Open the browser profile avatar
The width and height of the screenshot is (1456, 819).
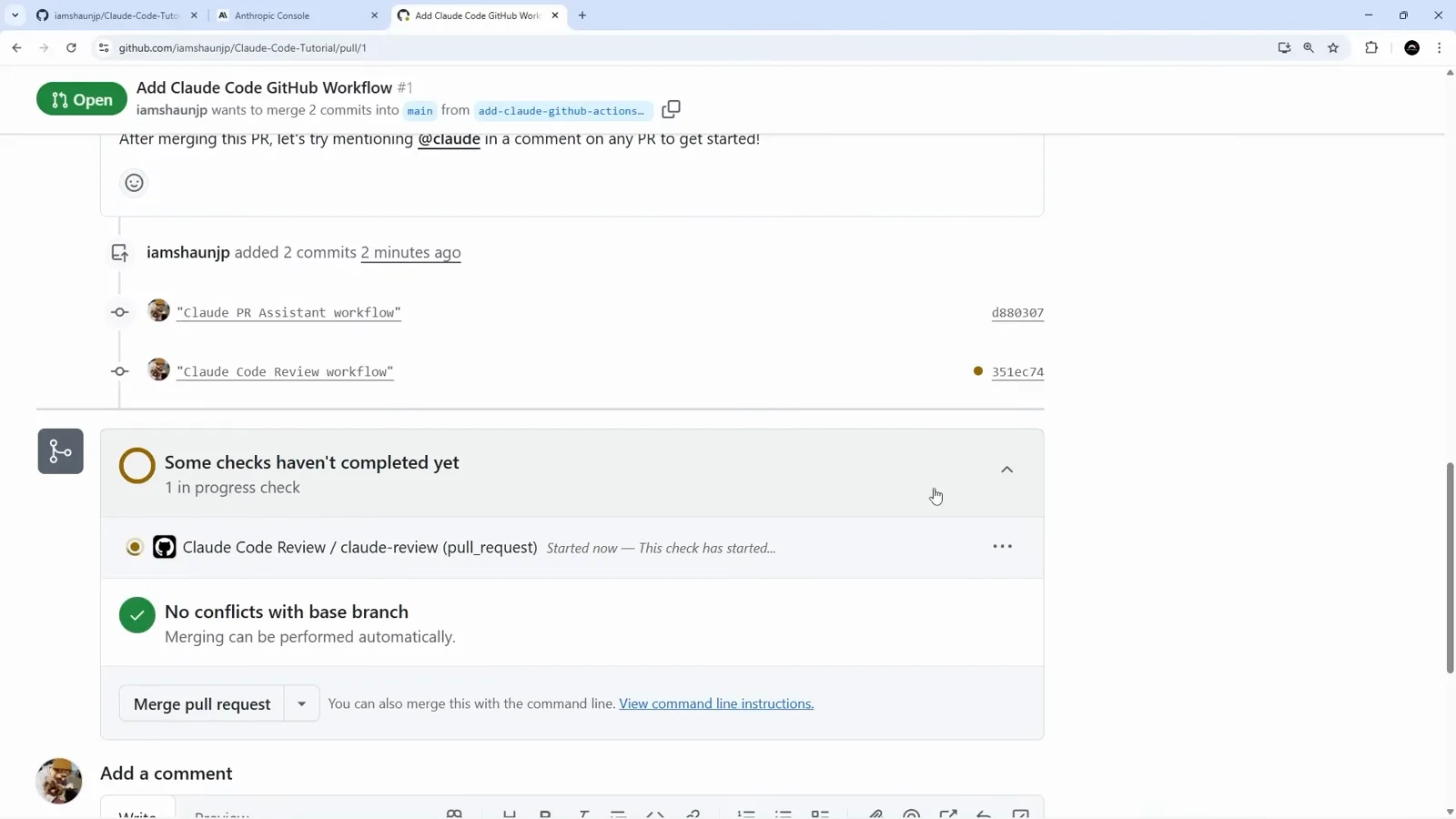tap(1412, 47)
